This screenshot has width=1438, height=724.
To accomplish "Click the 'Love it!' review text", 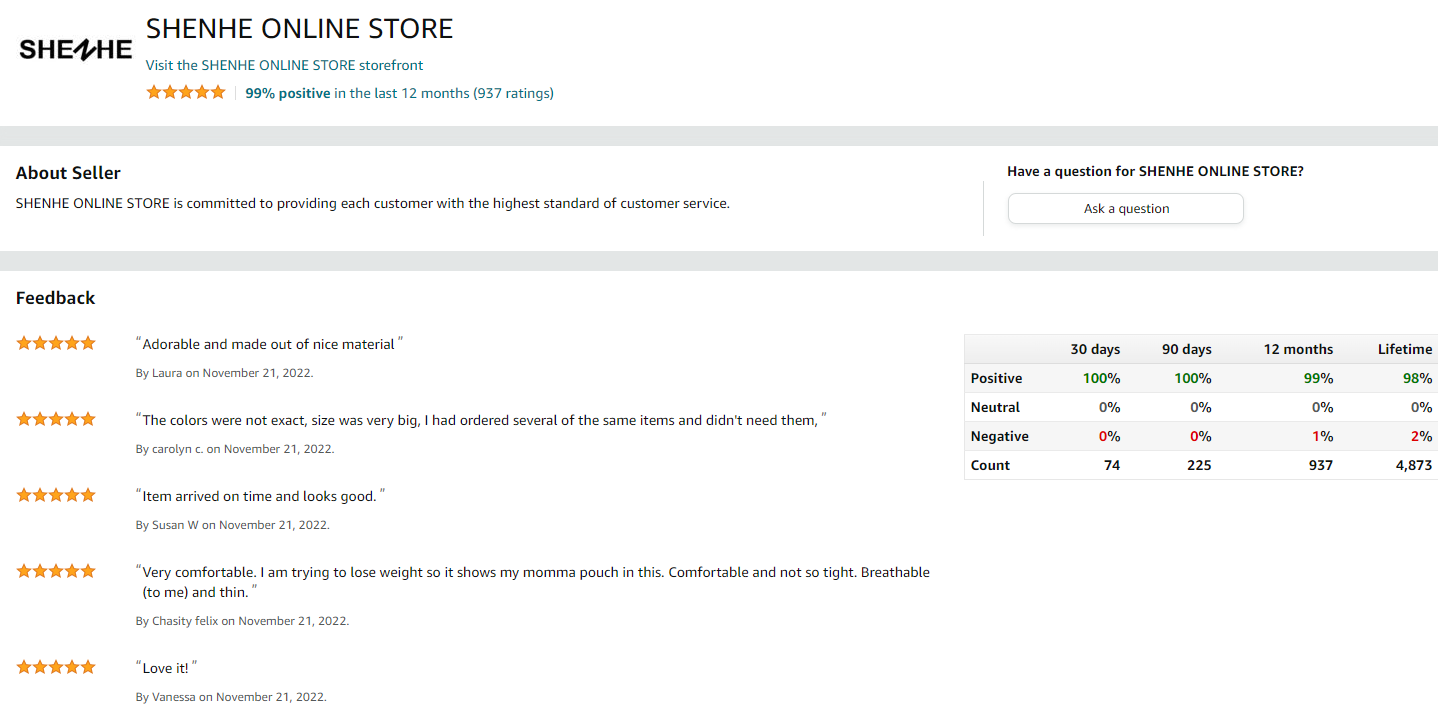I will tap(166, 667).
